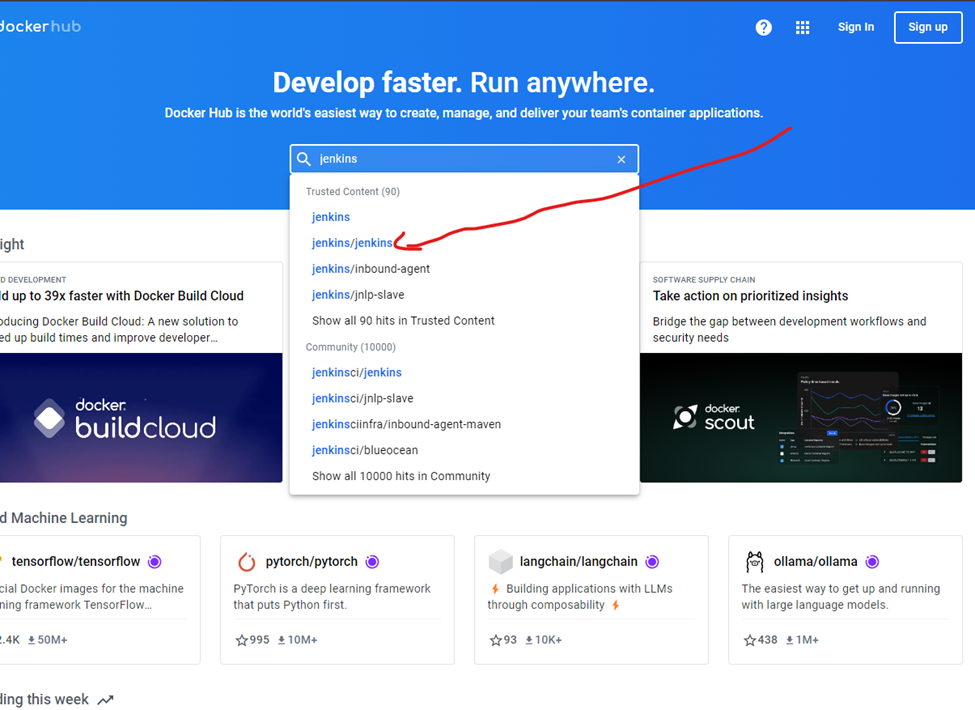Click download icon on ollama card
The width and height of the screenshot is (975, 710).
(790, 640)
